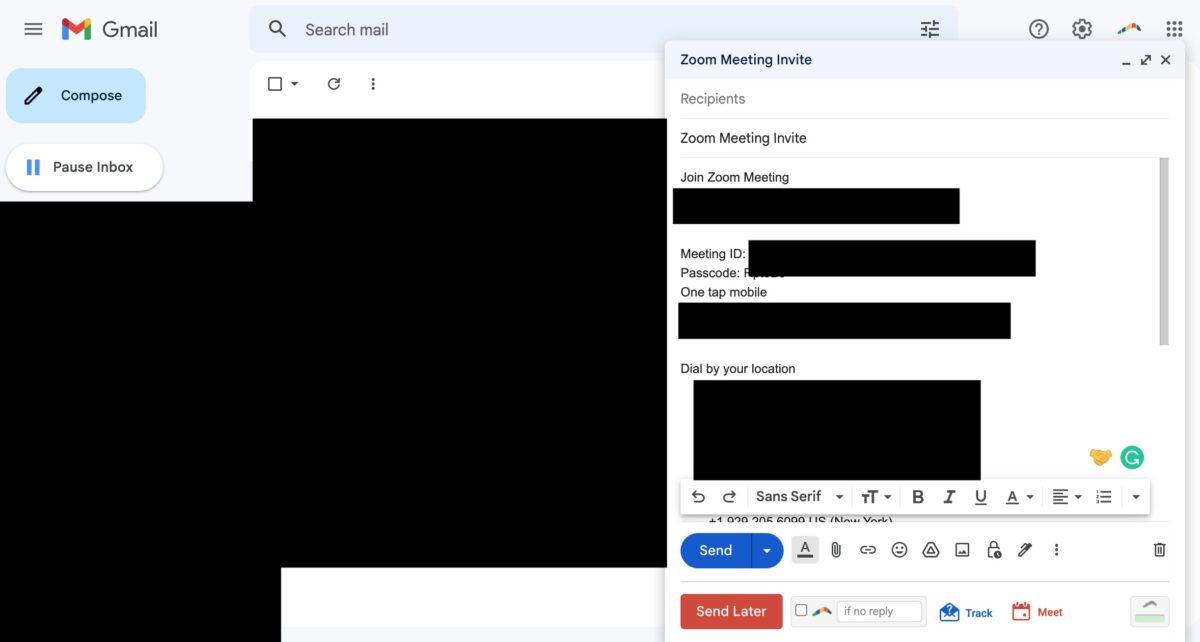
Task: Refresh the inbox
Action: pos(334,84)
